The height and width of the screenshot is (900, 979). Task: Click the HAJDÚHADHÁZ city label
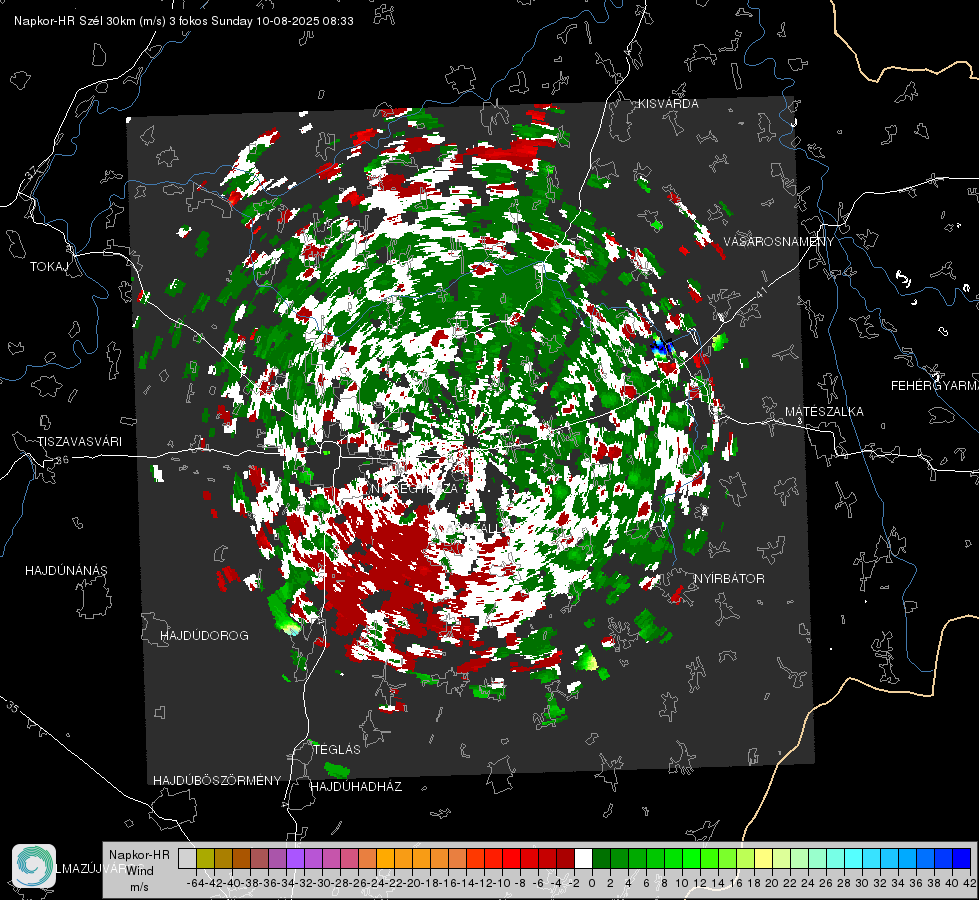pyautogui.click(x=356, y=787)
